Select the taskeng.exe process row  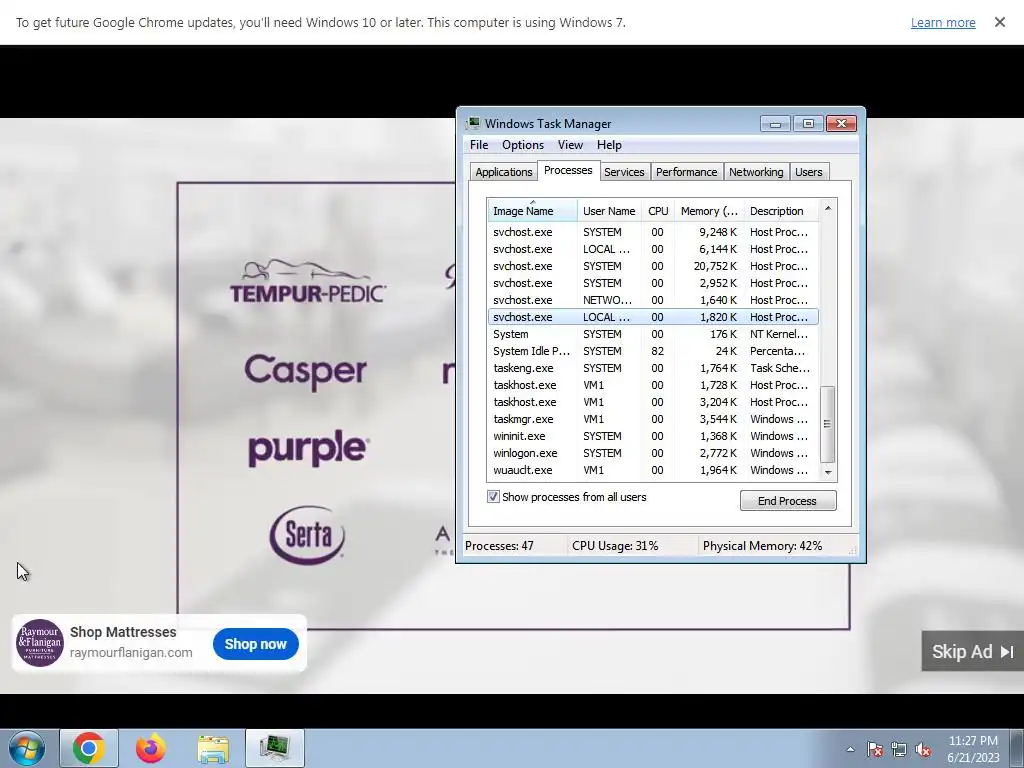(653, 368)
